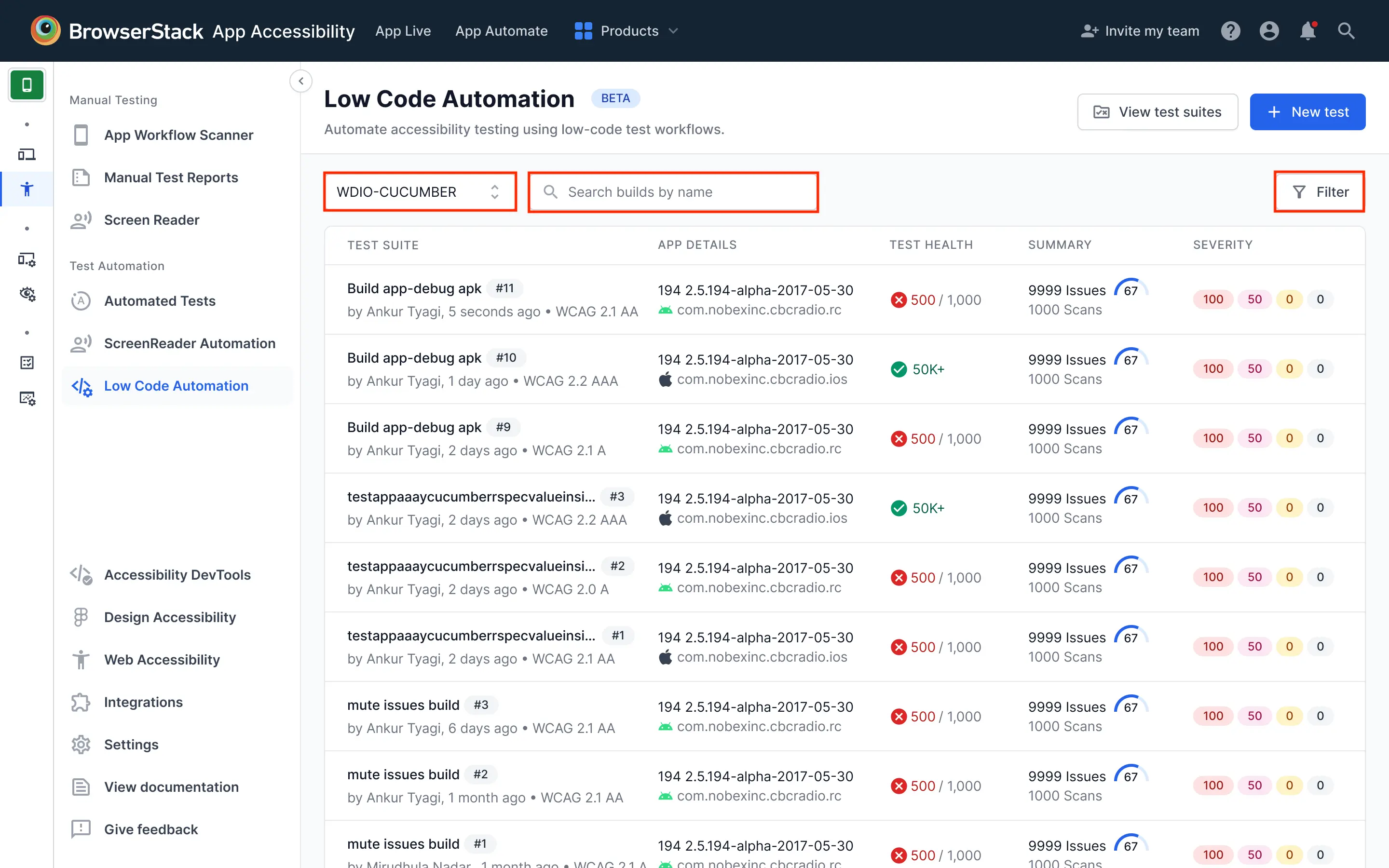Open Web Accessibility in the sidebar
1389x868 pixels.
178,660
